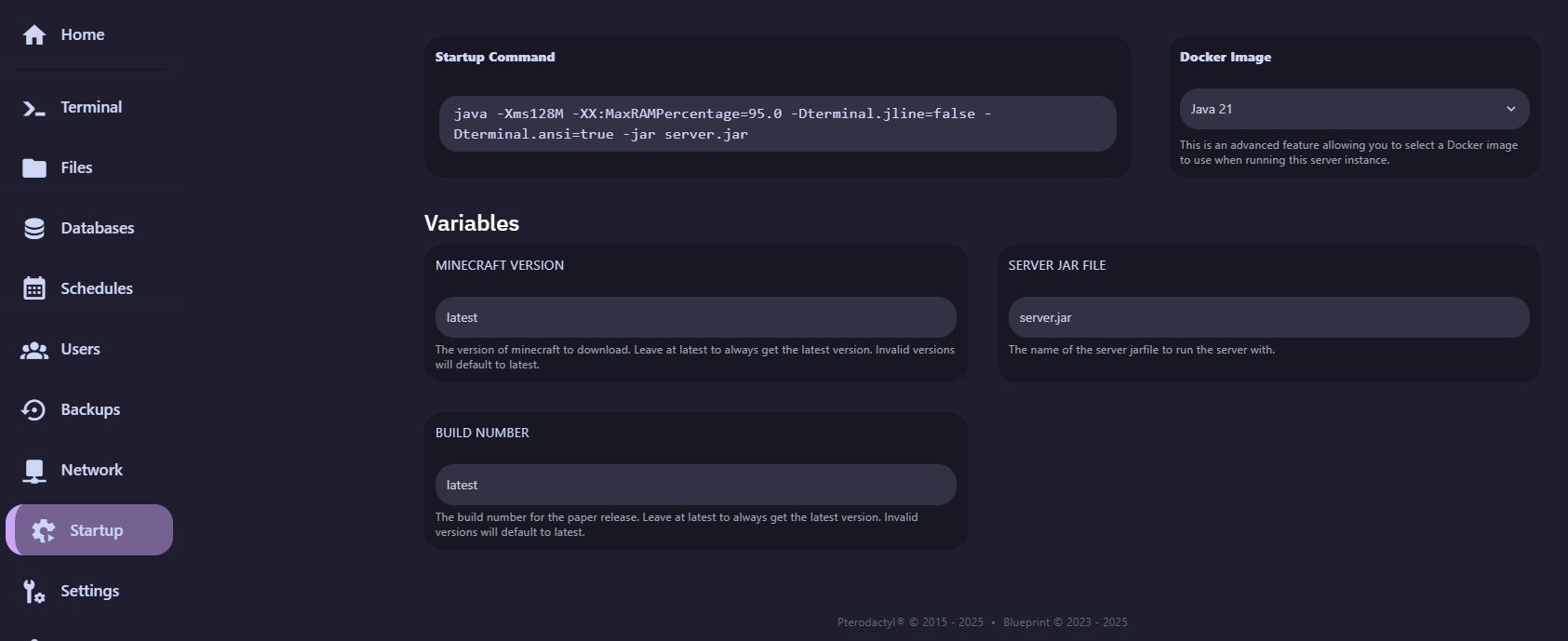
Task: Focus the Server Jar File input field
Action: (x=1267, y=317)
